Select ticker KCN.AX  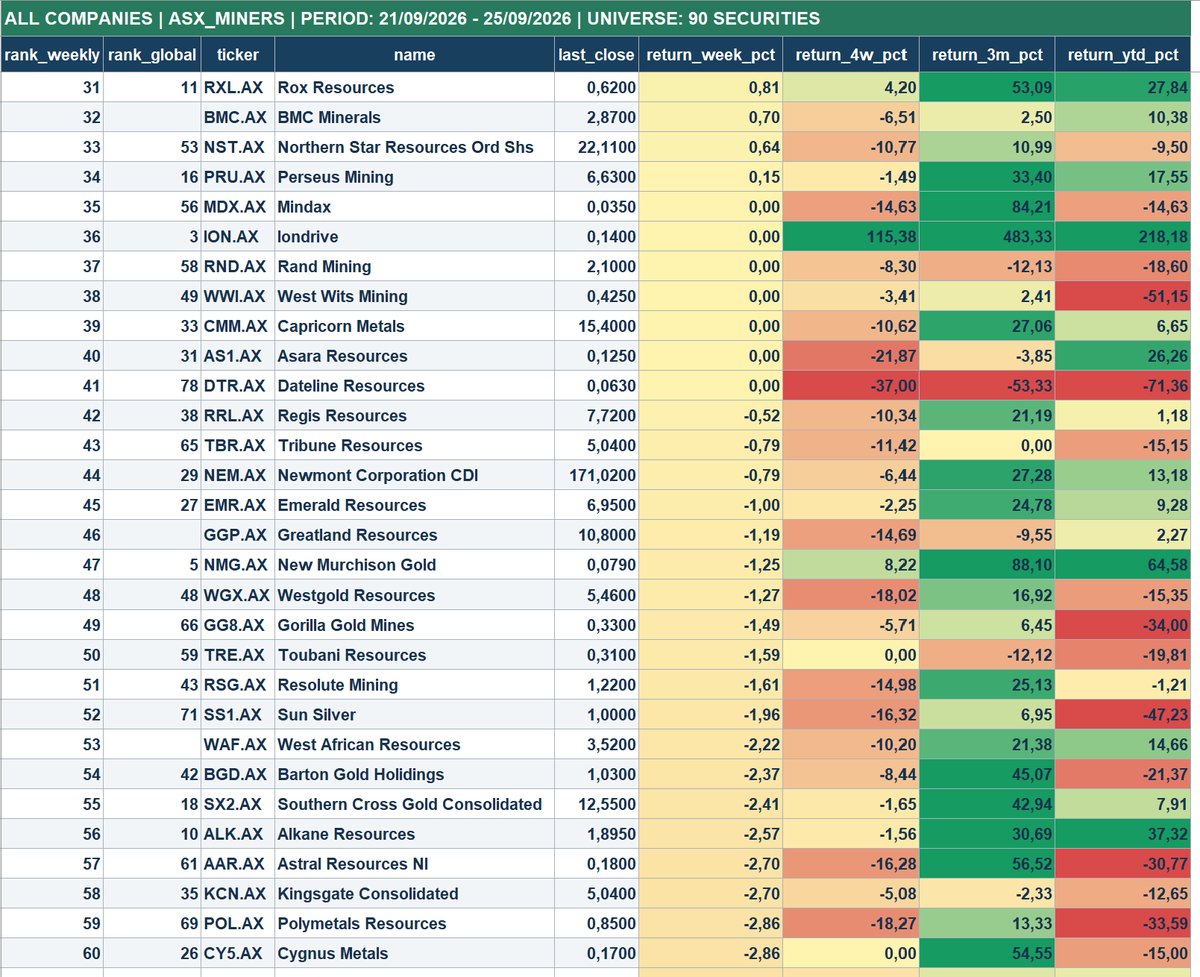coord(237,893)
